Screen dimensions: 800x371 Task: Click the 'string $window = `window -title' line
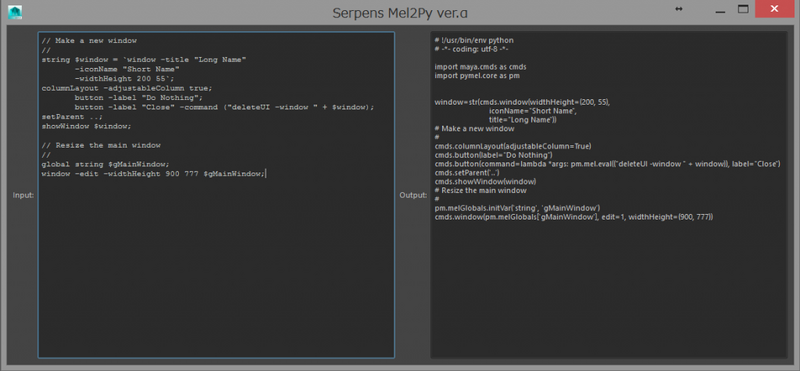click(144, 60)
